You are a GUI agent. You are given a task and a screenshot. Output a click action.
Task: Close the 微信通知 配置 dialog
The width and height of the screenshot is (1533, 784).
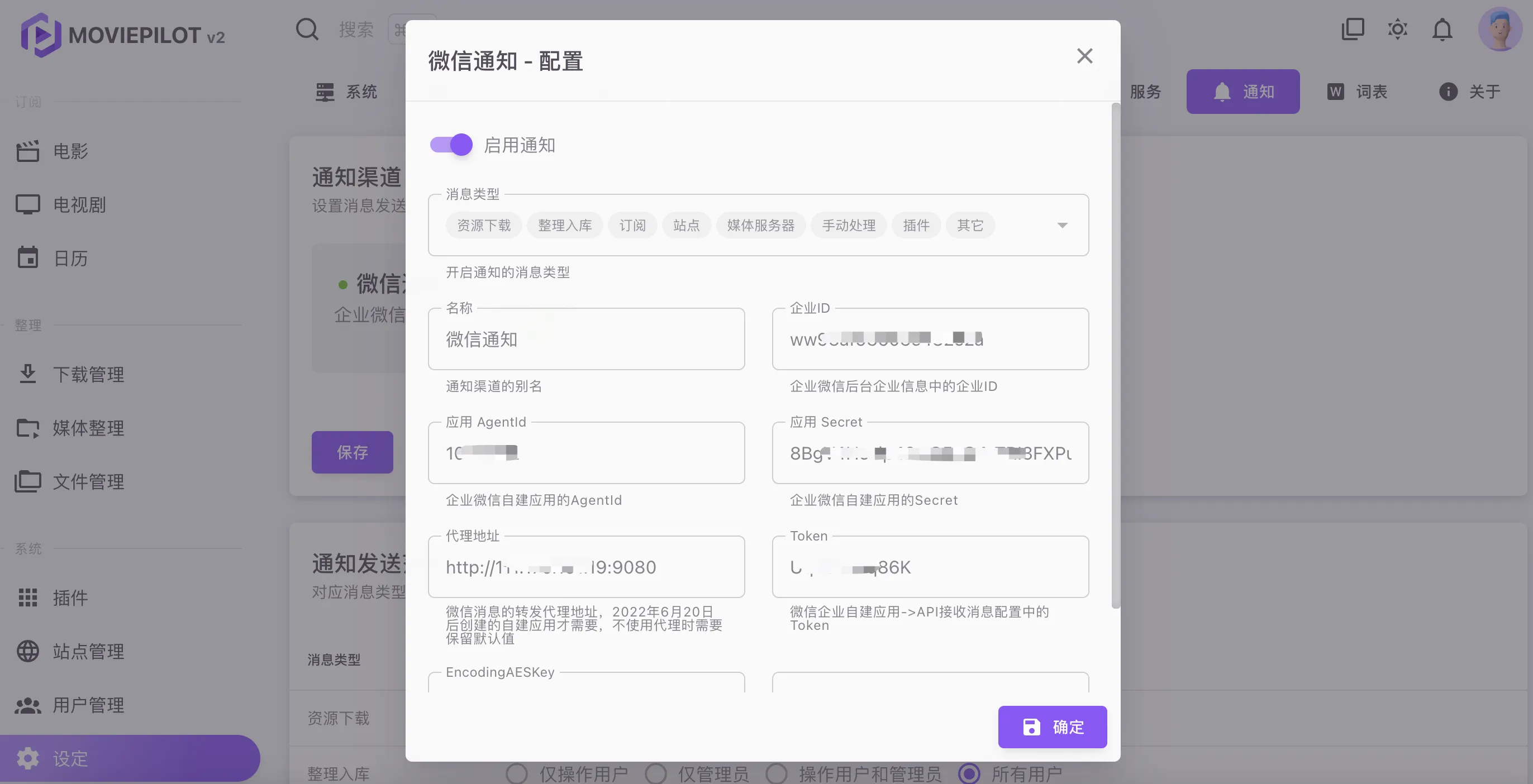pyautogui.click(x=1084, y=56)
